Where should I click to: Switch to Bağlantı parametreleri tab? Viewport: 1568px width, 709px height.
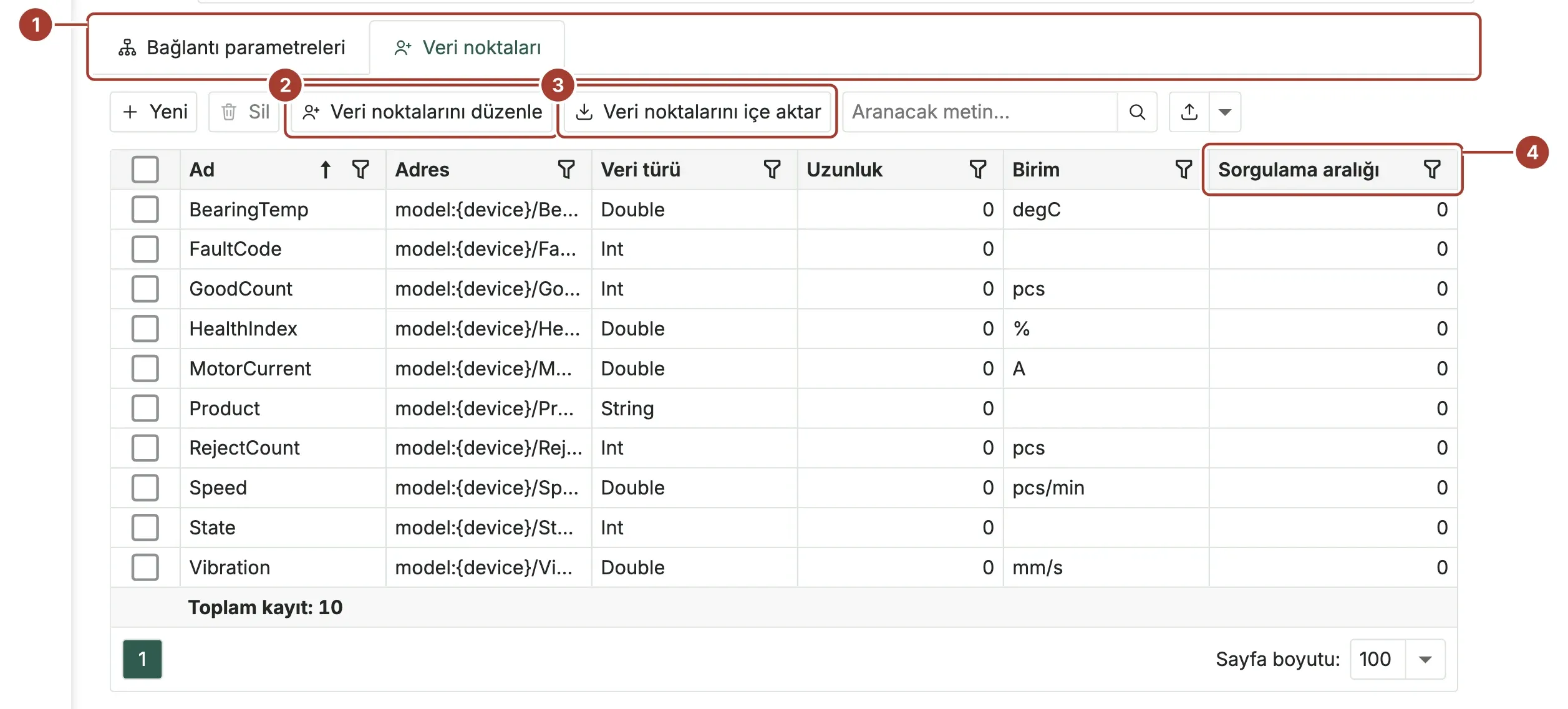pyautogui.click(x=232, y=47)
